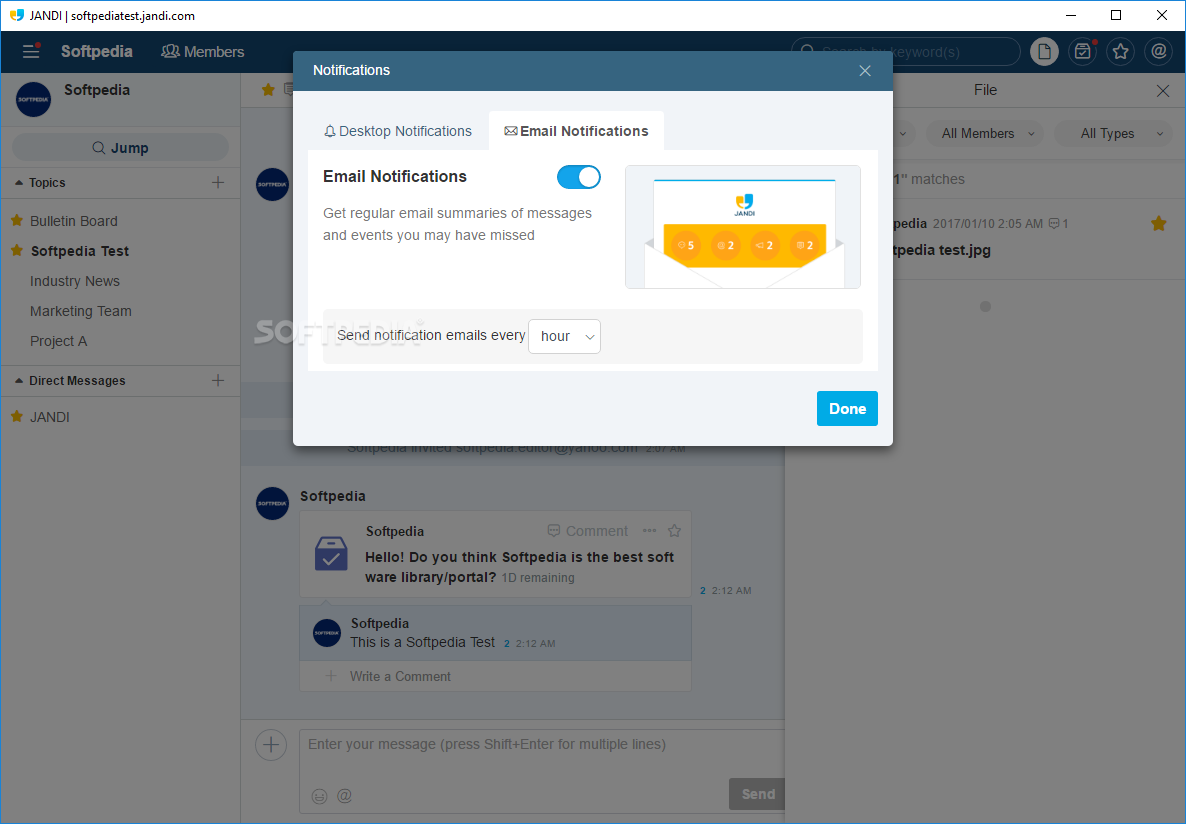Image resolution: width=1186 pixels, height=824 pixels.
Task: Click avatar beside 'This is a Softpedia Test'
Action: pos(327,633)
